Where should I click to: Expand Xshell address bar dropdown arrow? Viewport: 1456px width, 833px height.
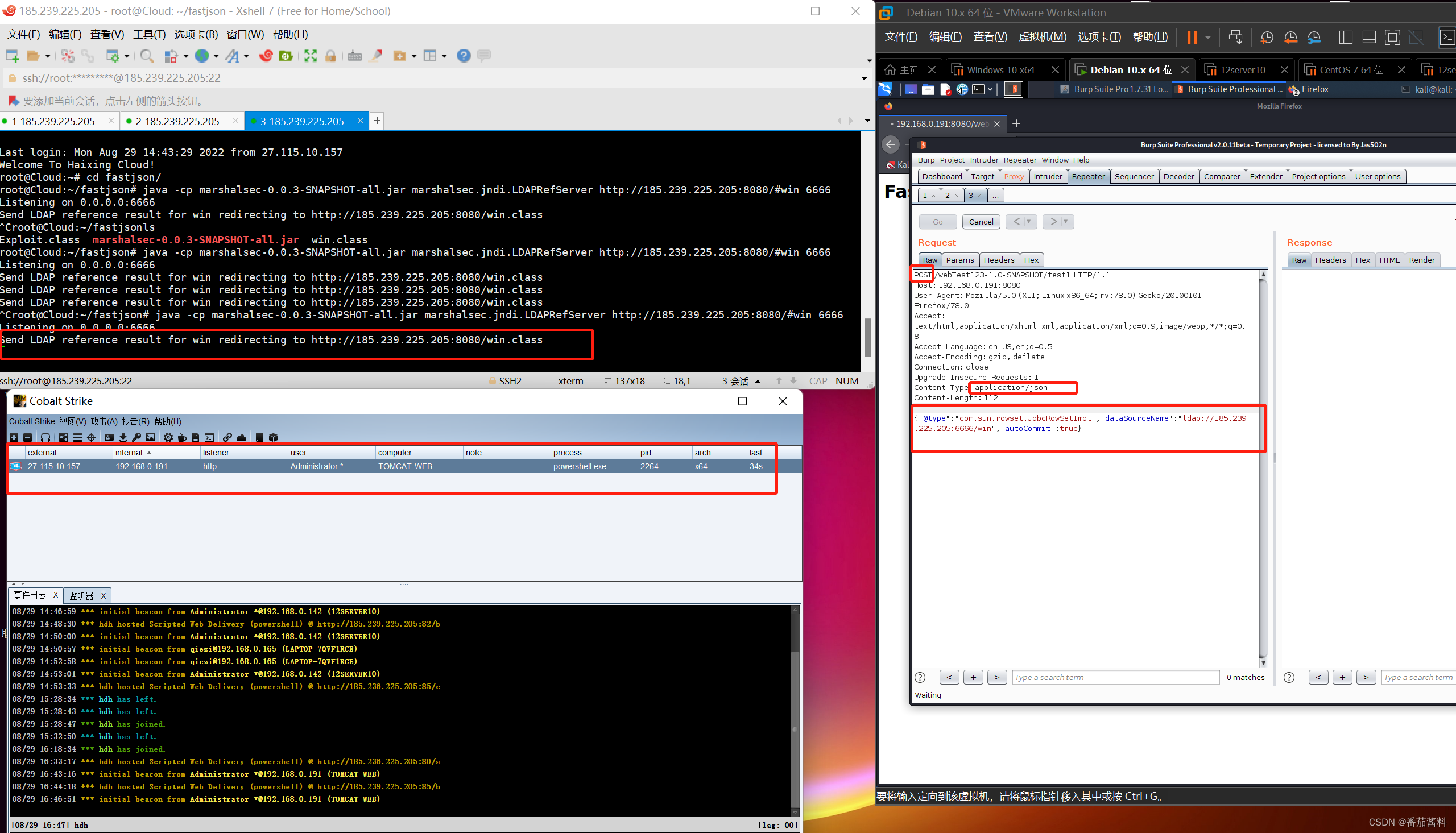coord(864,78)
